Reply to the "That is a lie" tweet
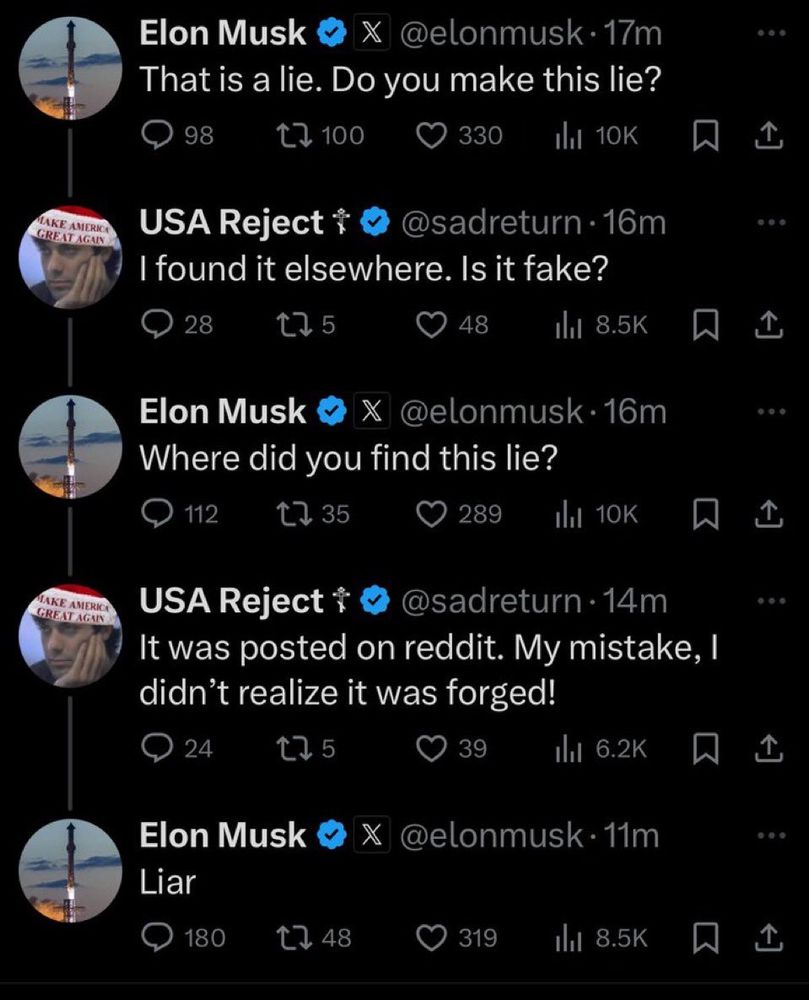Viewport: 809px width, 1000px height. tap(157, 136)
